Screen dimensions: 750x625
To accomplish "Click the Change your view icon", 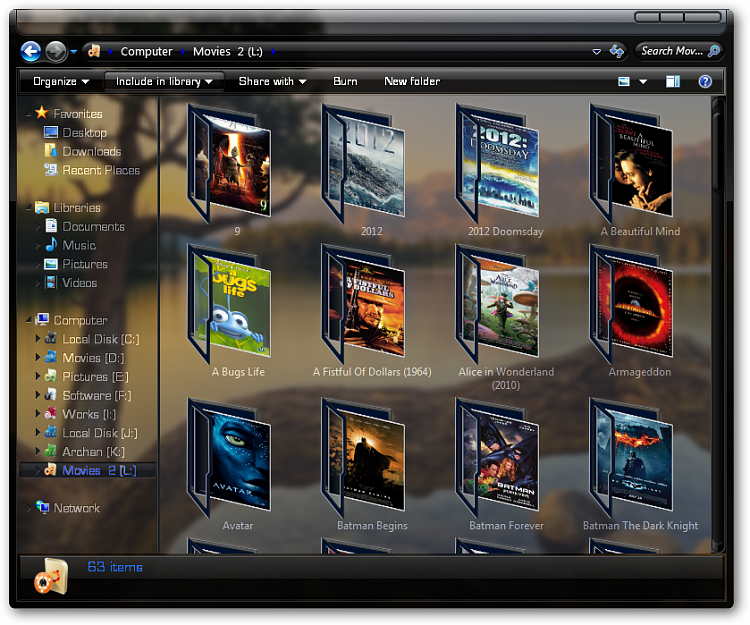I will click(624, 81).
